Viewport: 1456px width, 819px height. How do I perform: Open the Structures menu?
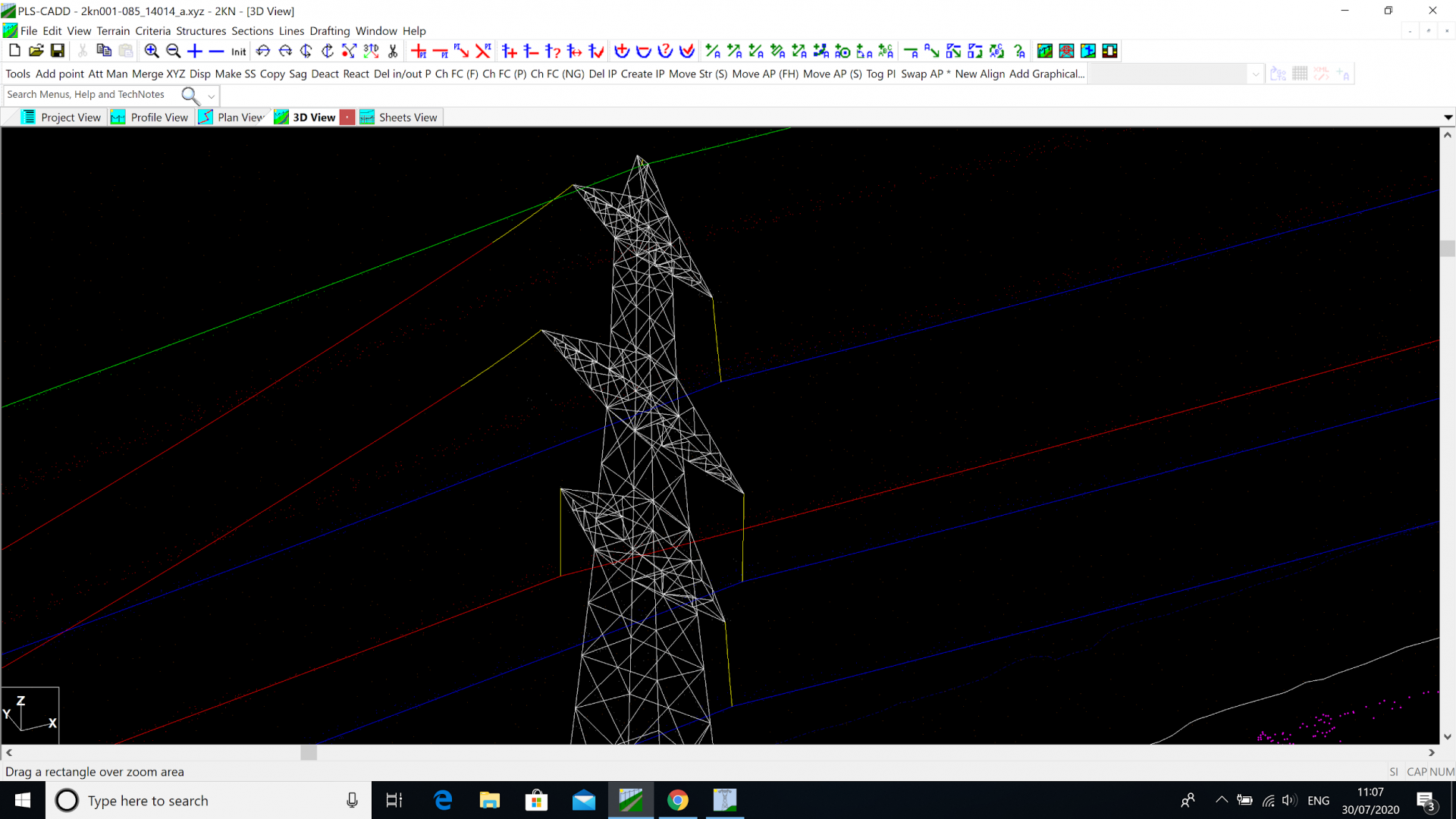coord(201,31)
